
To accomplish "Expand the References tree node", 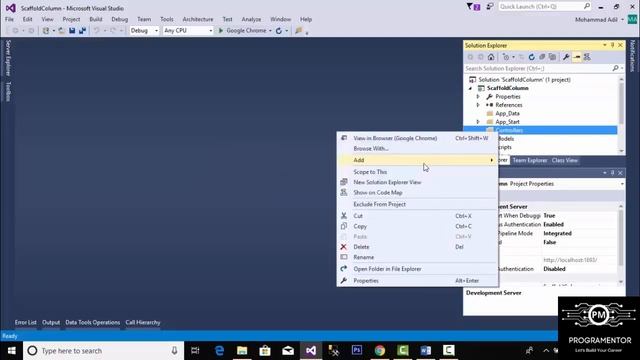I will point(478,105).
